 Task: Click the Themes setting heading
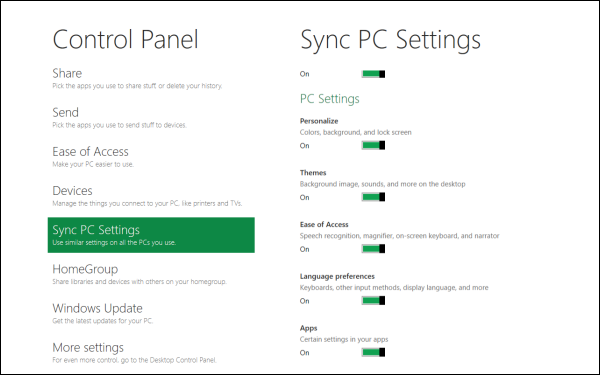(x=313, y=173)
